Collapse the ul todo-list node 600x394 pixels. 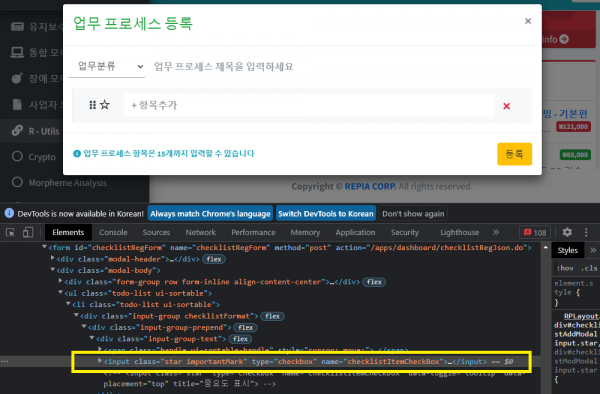pos(60,292)
